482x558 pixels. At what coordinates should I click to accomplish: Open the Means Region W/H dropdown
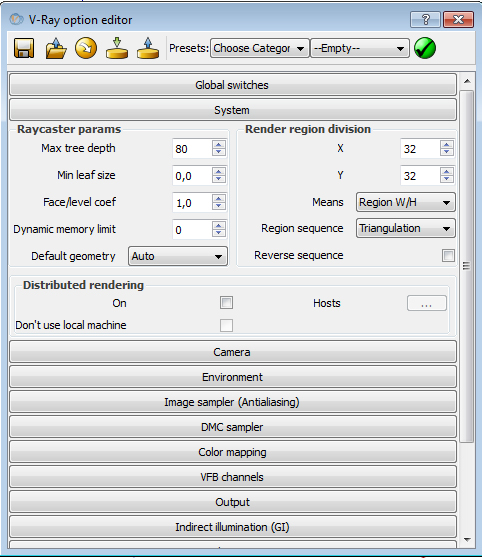coord(405,202)
